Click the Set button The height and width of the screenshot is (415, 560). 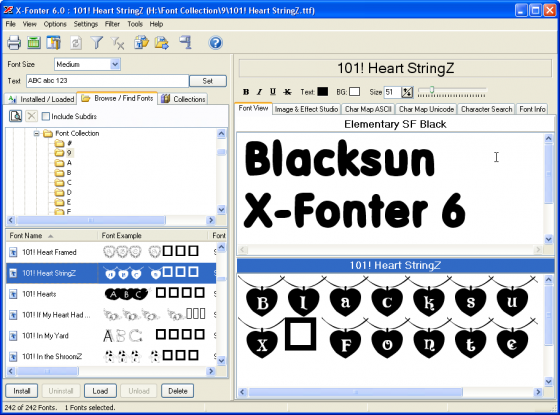coord(208,81)
